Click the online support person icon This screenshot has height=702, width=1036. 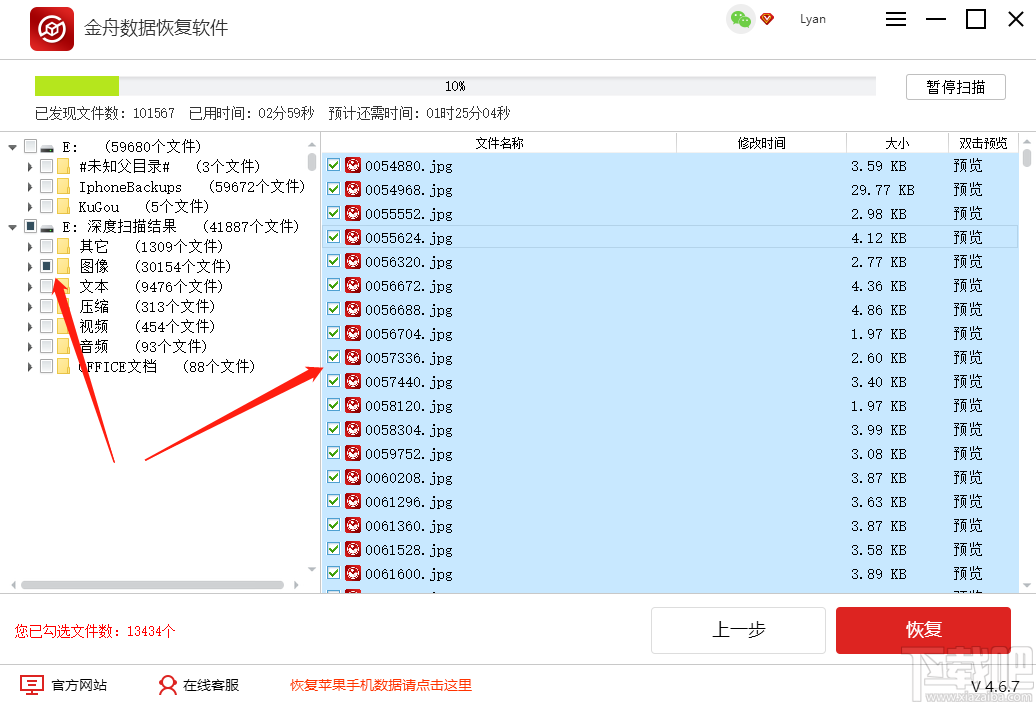point(168,685)
